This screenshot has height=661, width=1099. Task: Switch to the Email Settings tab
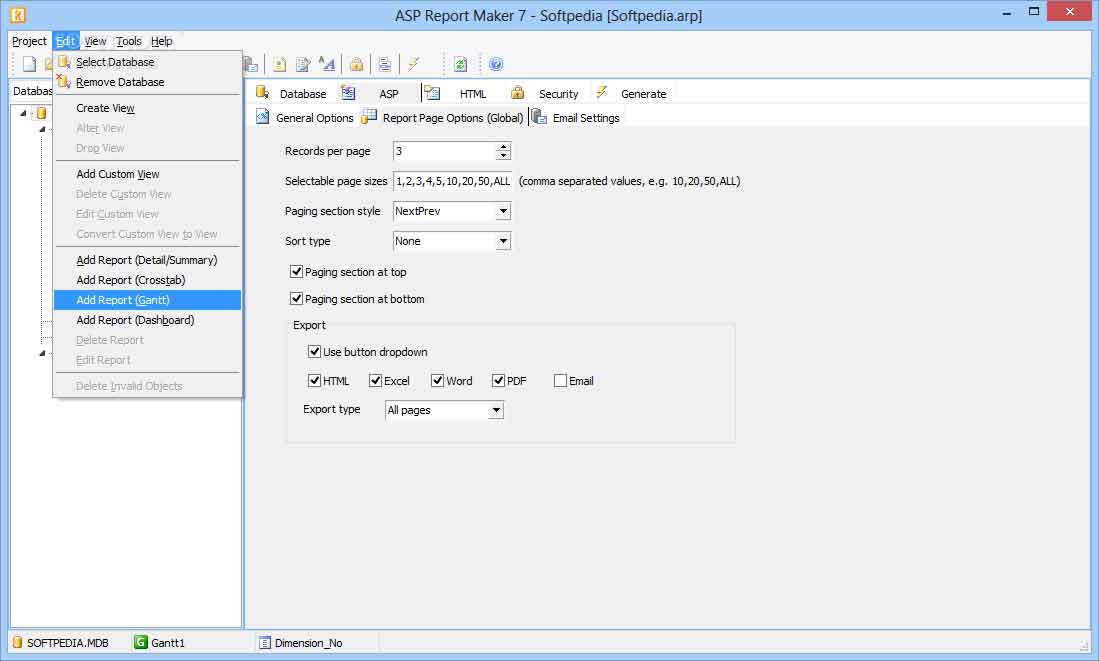pyautogui.click(x=585, y=117)
